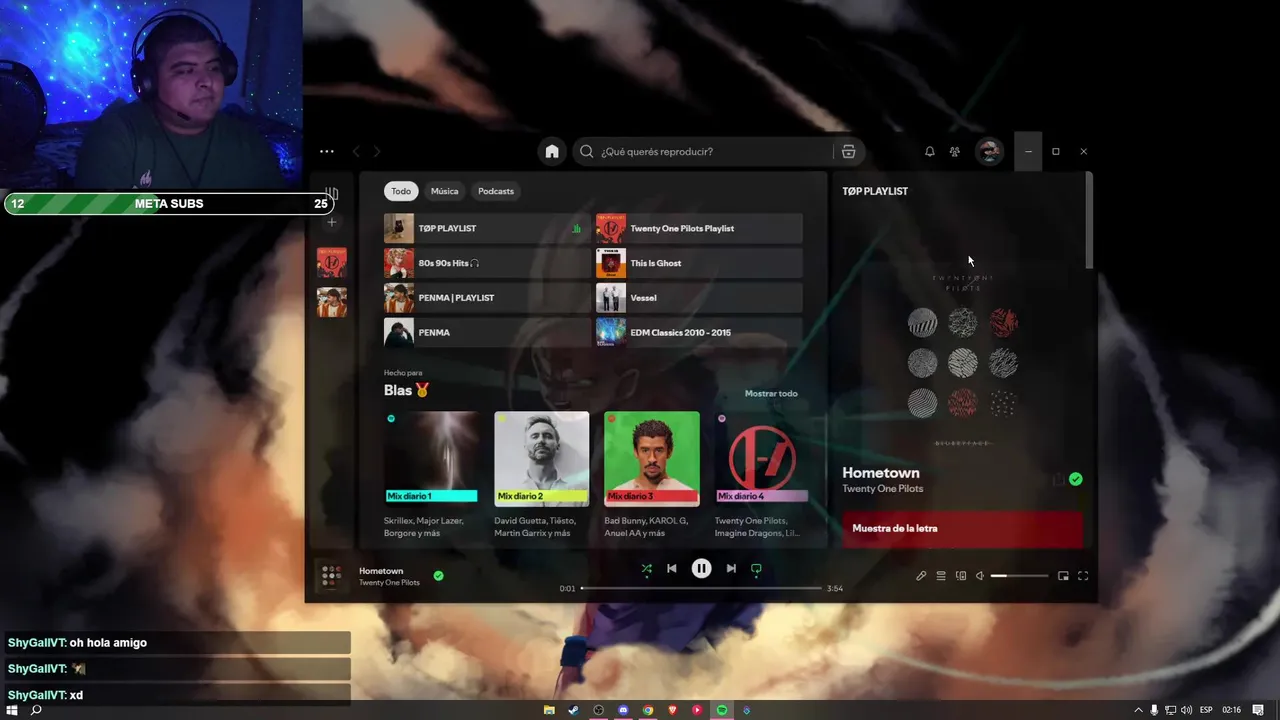Open the user profile avatar menu
This screenshot has height=720, width=1280.
coord(989,151)
